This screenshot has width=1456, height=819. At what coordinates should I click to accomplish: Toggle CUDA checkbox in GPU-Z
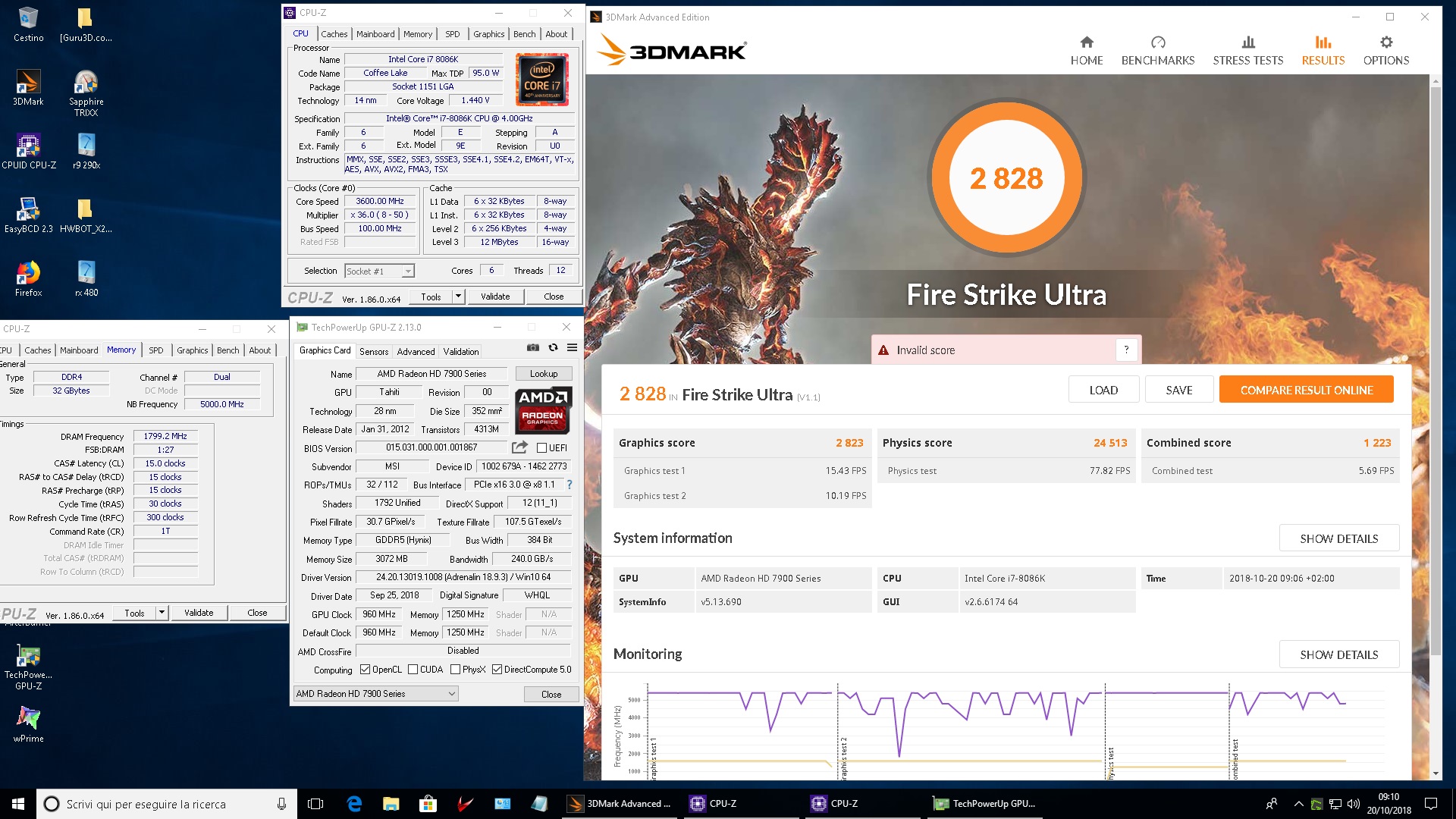coord(413,670)
